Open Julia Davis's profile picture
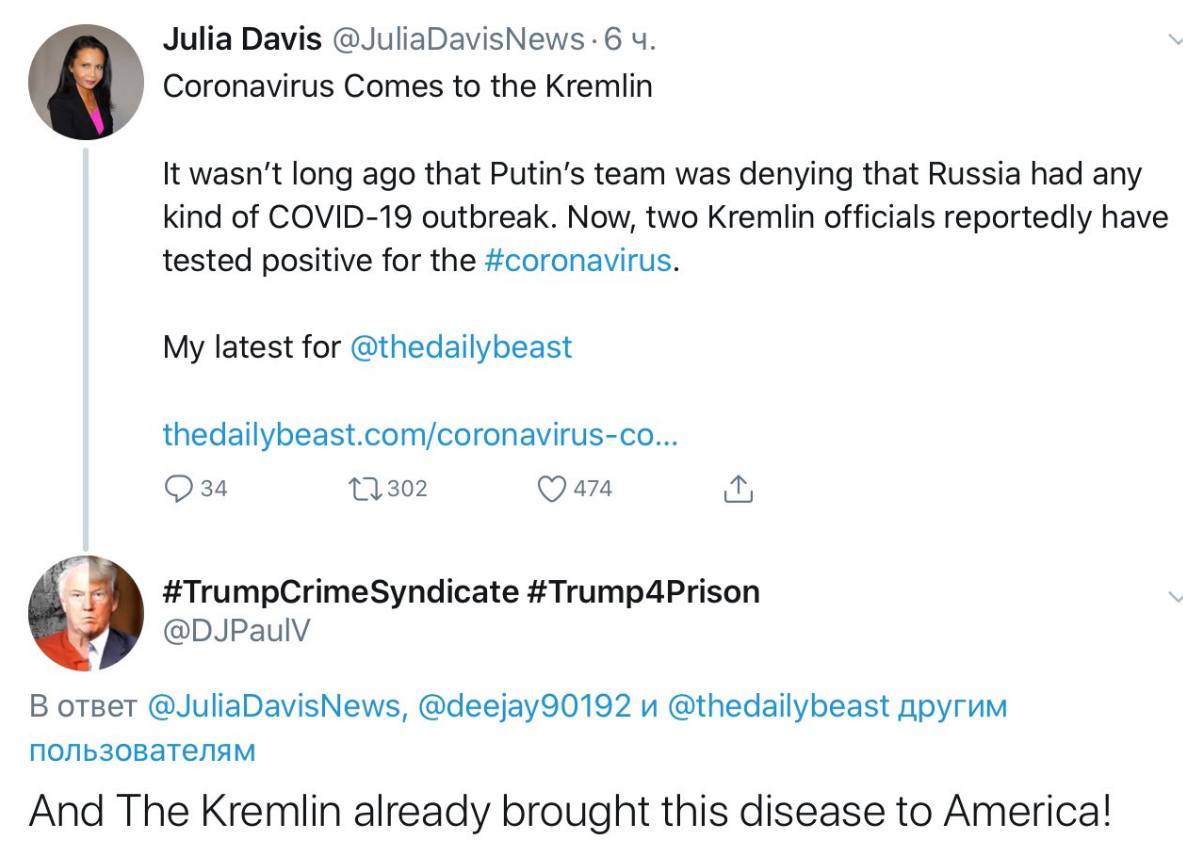The width and height of the screenshot is (1183, 846). (x=85, y=82)
